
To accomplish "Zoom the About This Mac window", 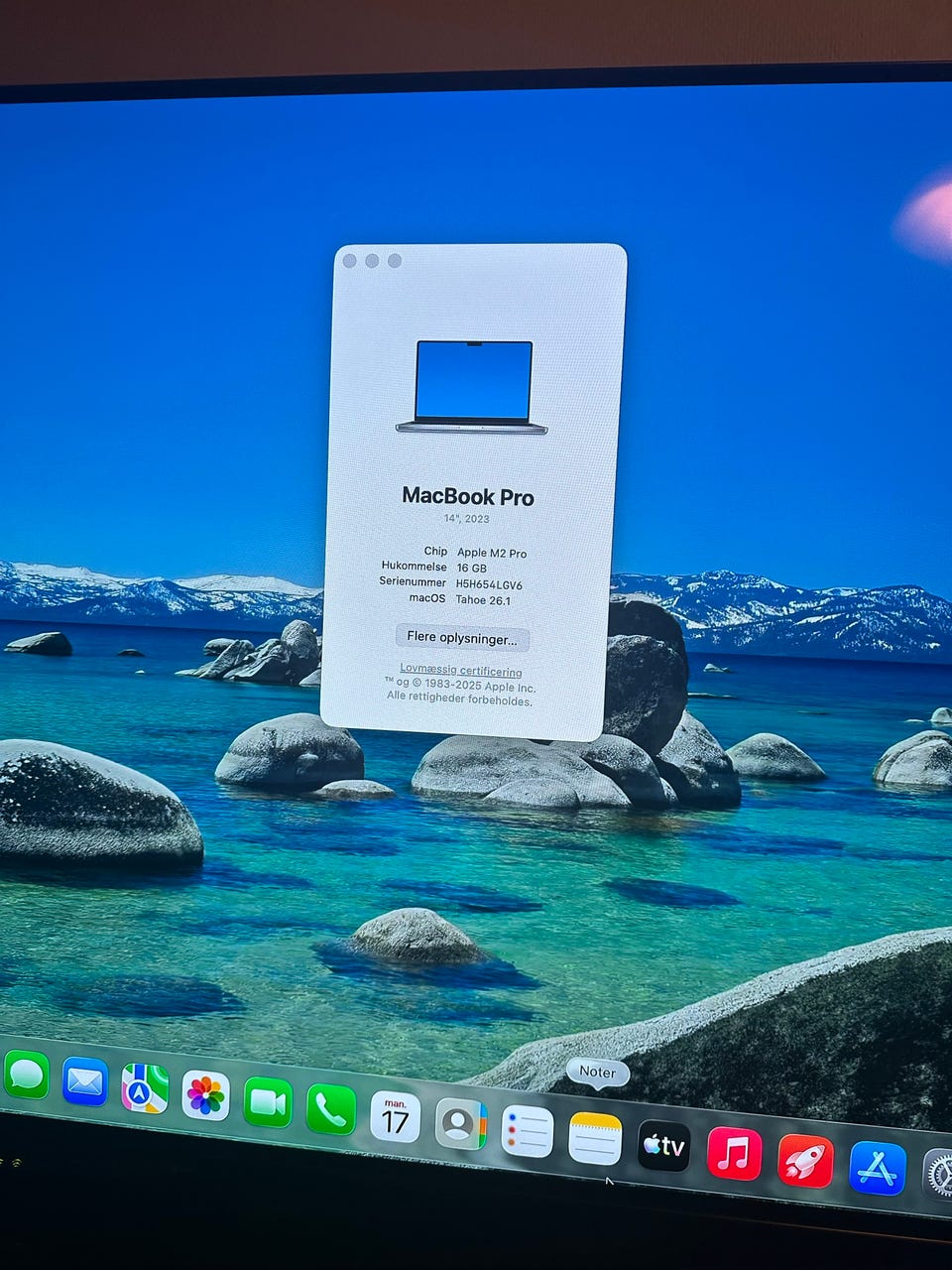I will point(395,260).
